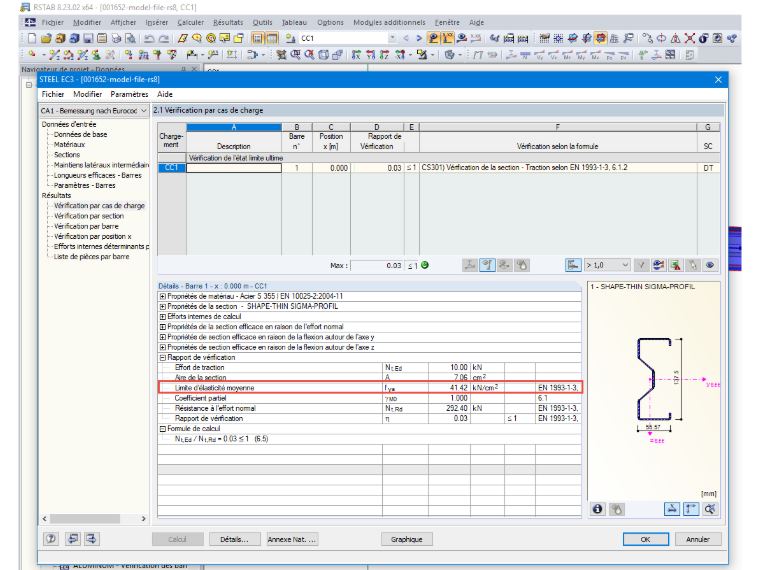Image resolution: width=760 pixels, height=570 pixels.
Task: Click the Open folder icon in RSTAB toolbar
Action: 46,38
